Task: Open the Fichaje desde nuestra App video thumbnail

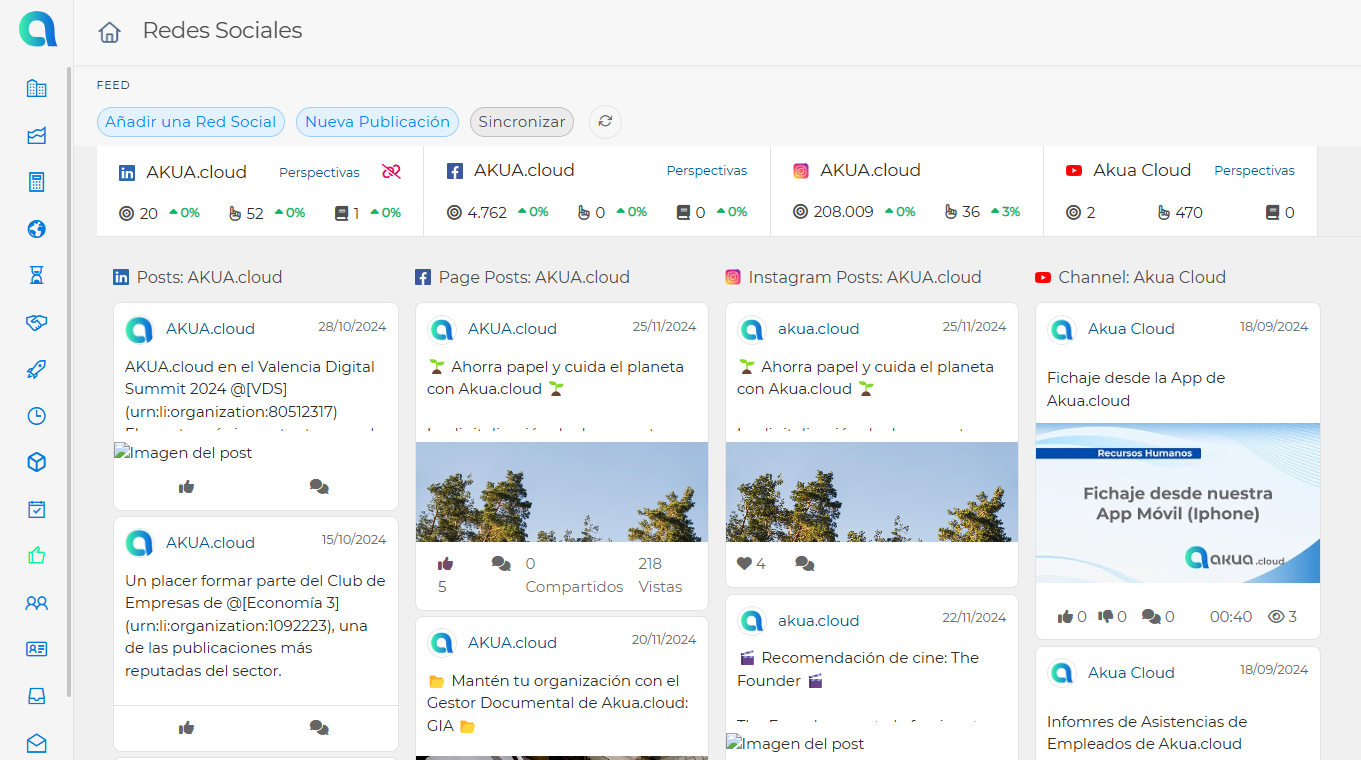Action: [x=1177, y=503]
